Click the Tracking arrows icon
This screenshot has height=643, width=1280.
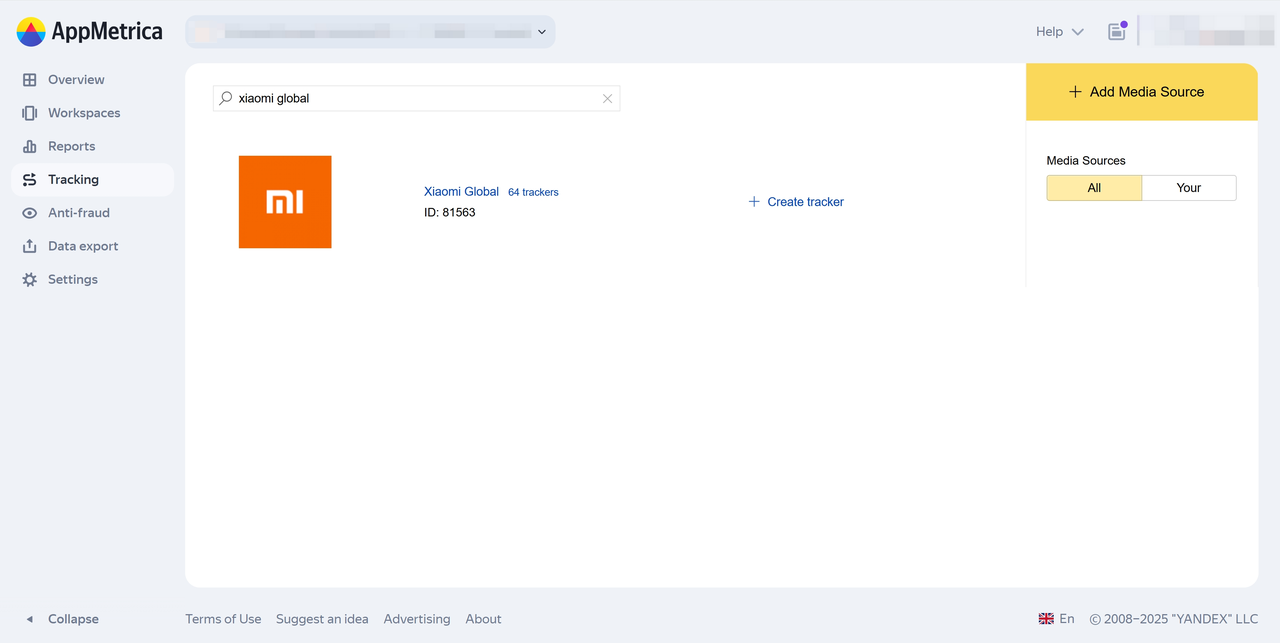[x=30, y=180]
